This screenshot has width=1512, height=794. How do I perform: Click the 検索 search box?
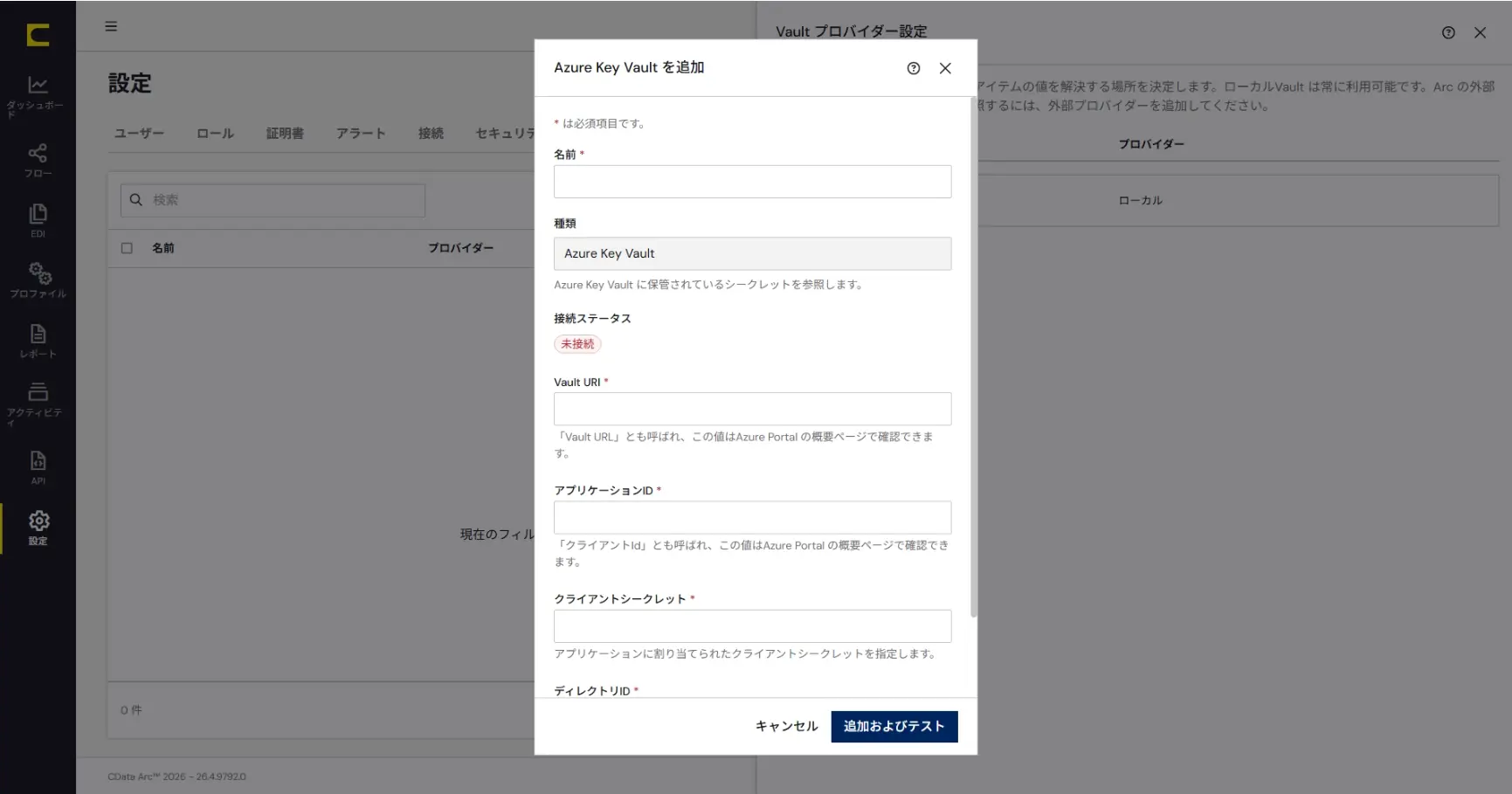[273, 200]
